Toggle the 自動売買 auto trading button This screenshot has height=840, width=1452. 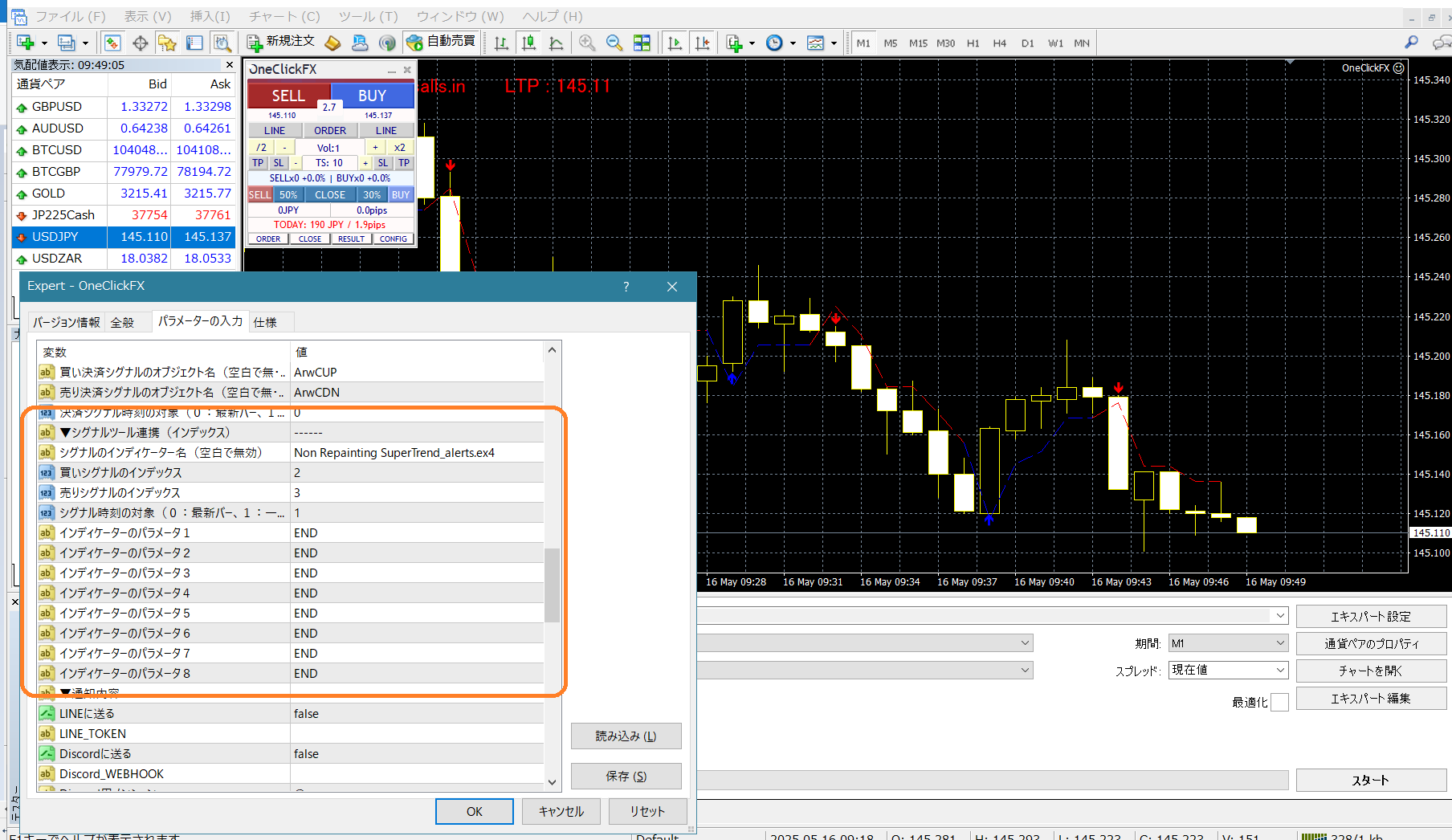click(441, 42)
